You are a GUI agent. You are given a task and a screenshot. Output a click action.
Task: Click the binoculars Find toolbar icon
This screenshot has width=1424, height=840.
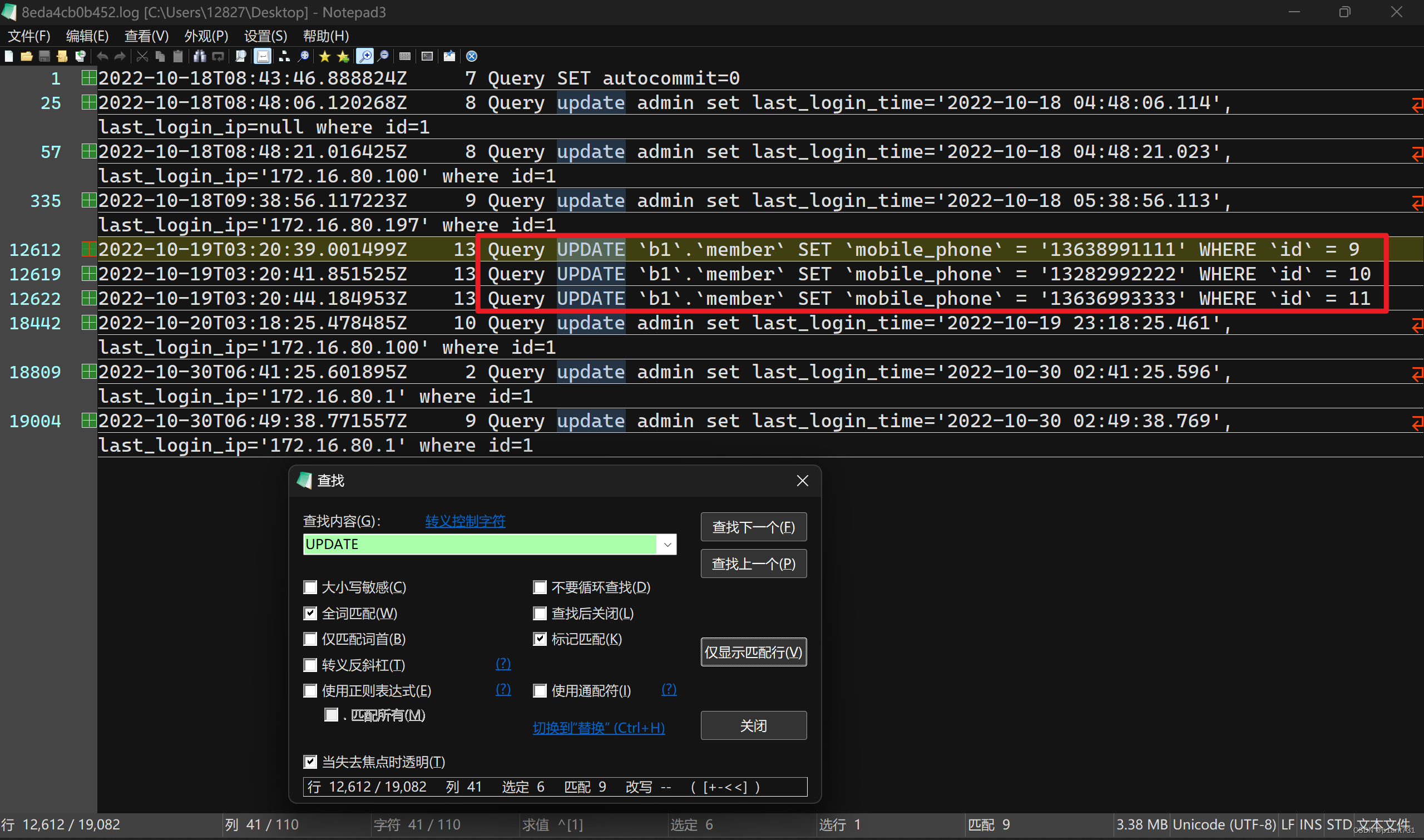pos(200,56)
